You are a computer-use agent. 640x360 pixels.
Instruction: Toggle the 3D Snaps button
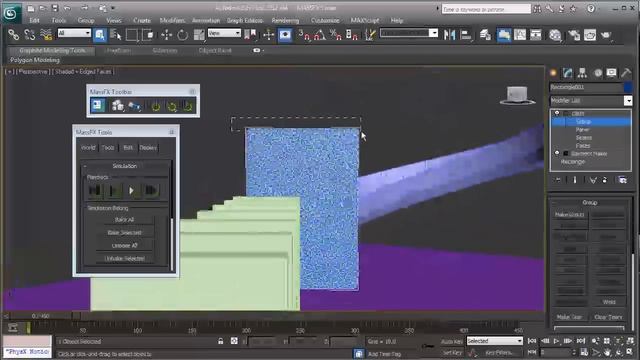(x=304, y=35)
